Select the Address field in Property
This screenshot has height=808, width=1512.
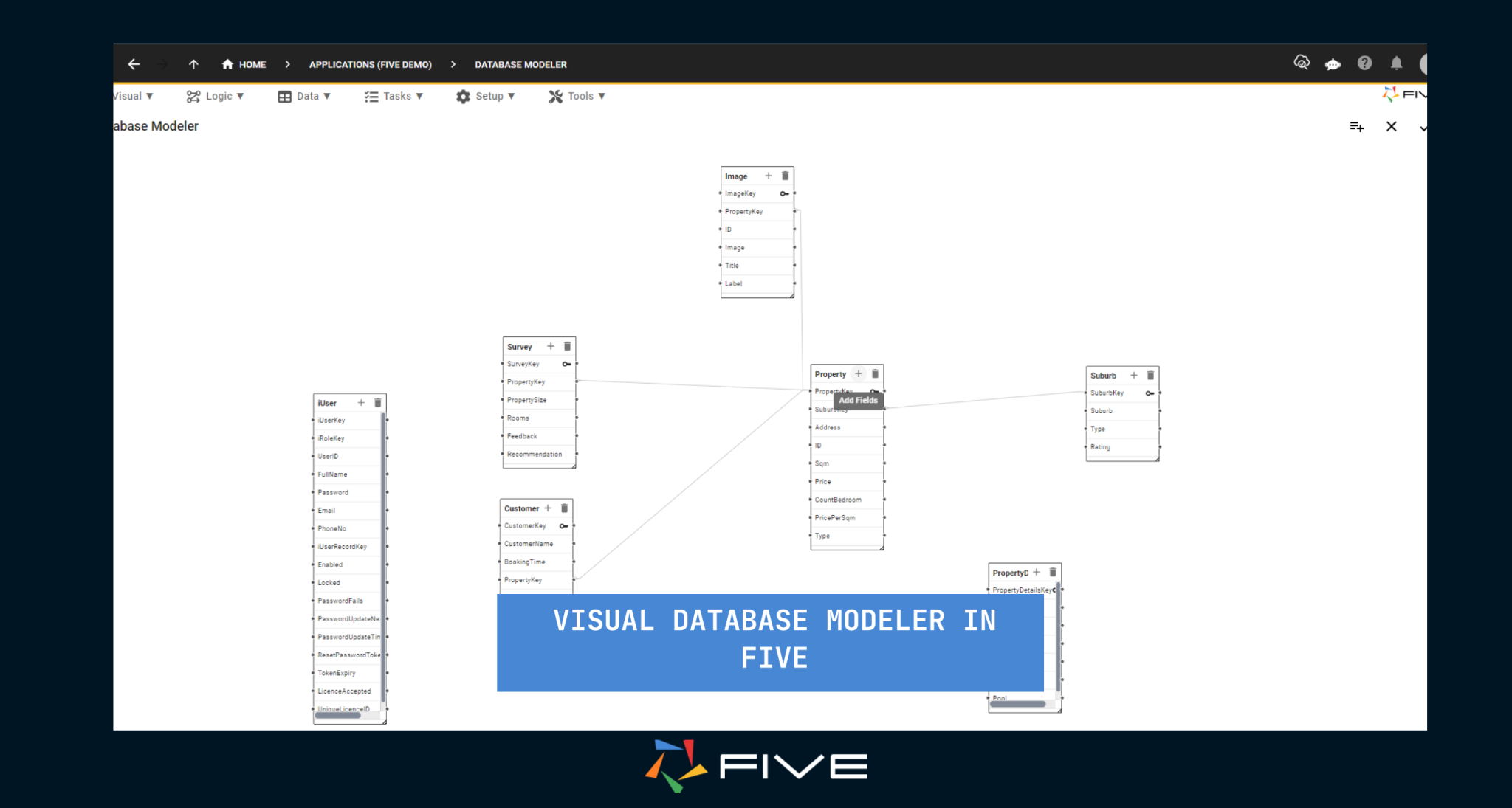pos(847,427)
